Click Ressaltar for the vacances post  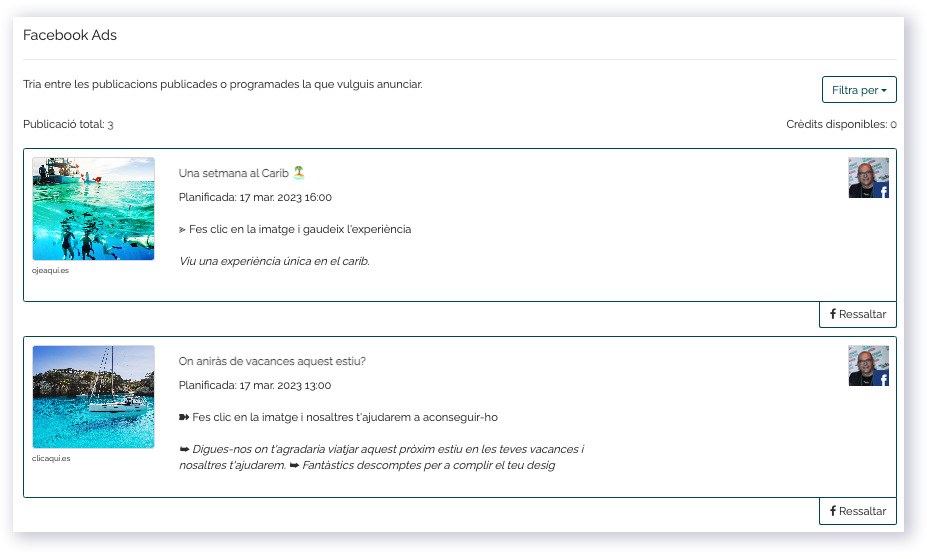[858, 511]
